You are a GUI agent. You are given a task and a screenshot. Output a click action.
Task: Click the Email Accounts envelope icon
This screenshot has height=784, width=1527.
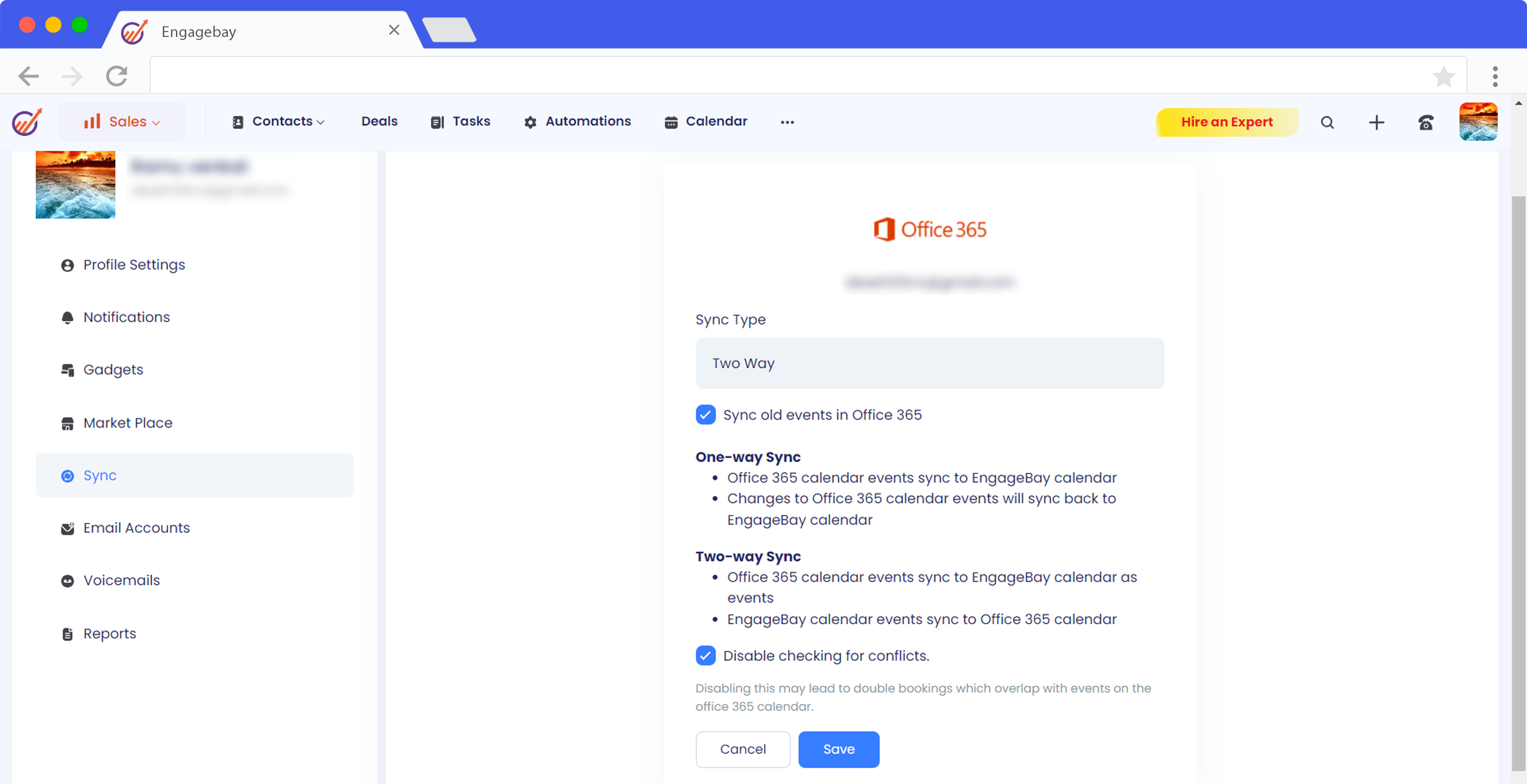click(67, 528)
